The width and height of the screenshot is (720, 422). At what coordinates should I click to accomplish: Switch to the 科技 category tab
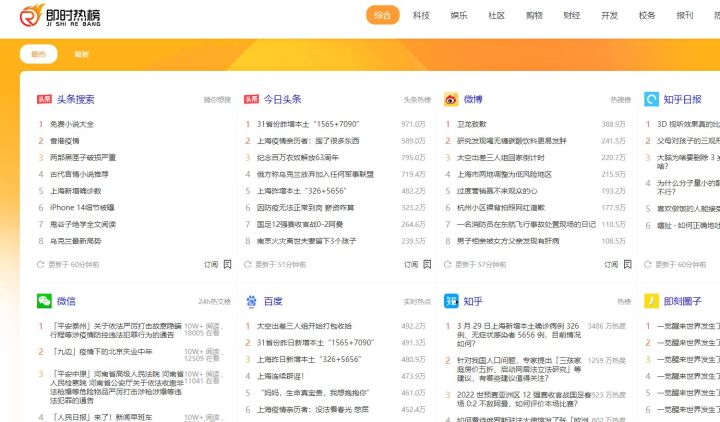(421, 15)
